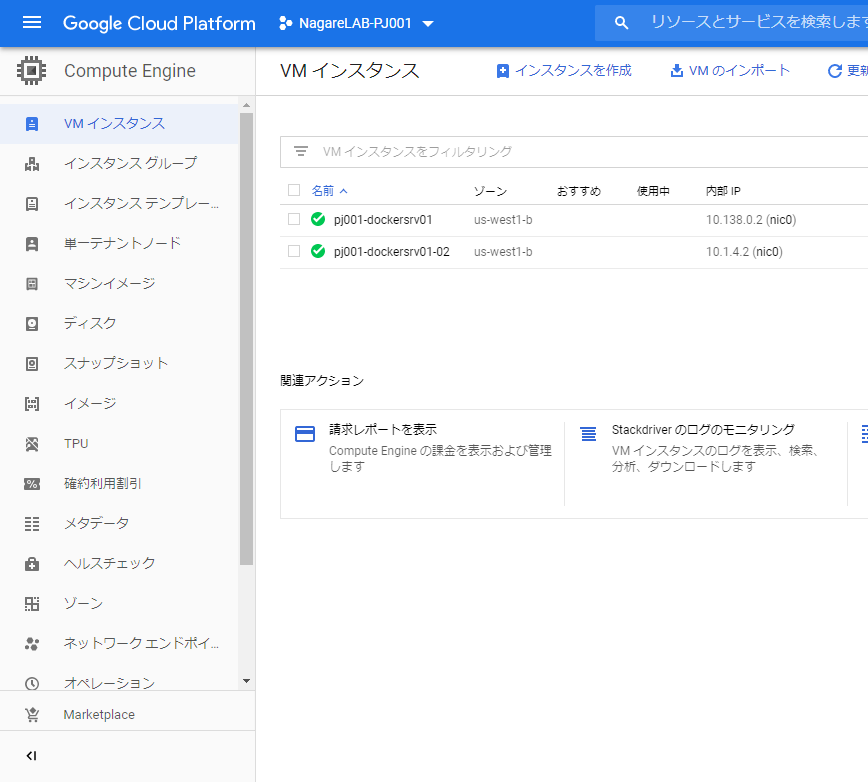Click the 更新 refresh button
Viewport: 868px width, 782px height.
pyautogui.click(x=848, y=71)
